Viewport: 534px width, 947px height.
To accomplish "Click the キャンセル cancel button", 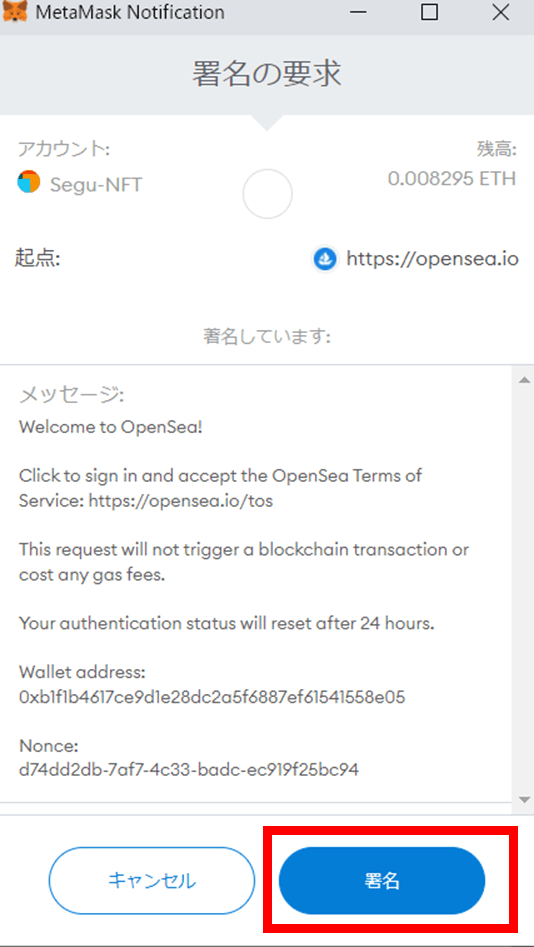I will coord(152,880).
